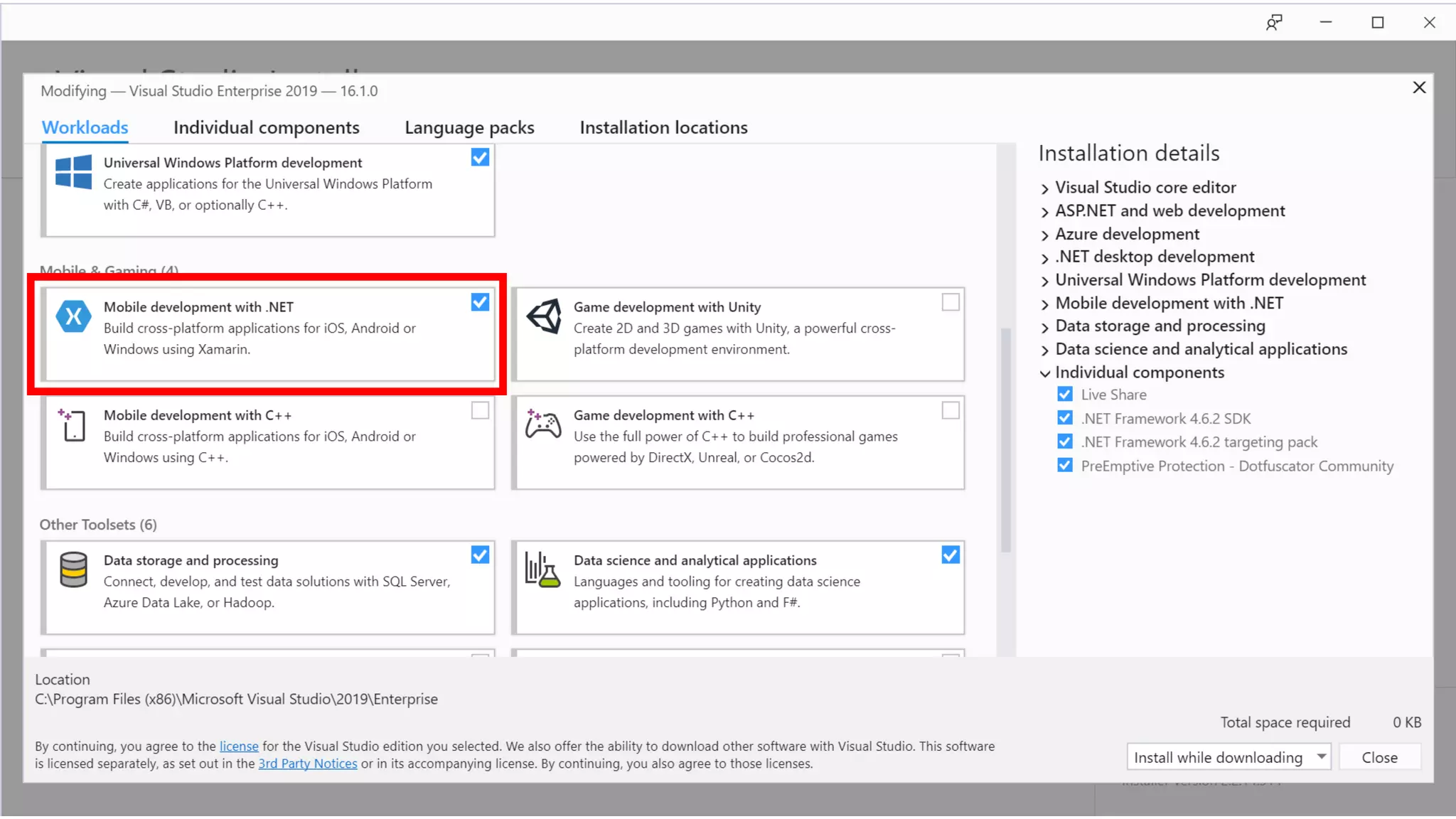
Task: Enable the Game development with Unity checkbox
Action: [x=951, y=303]
